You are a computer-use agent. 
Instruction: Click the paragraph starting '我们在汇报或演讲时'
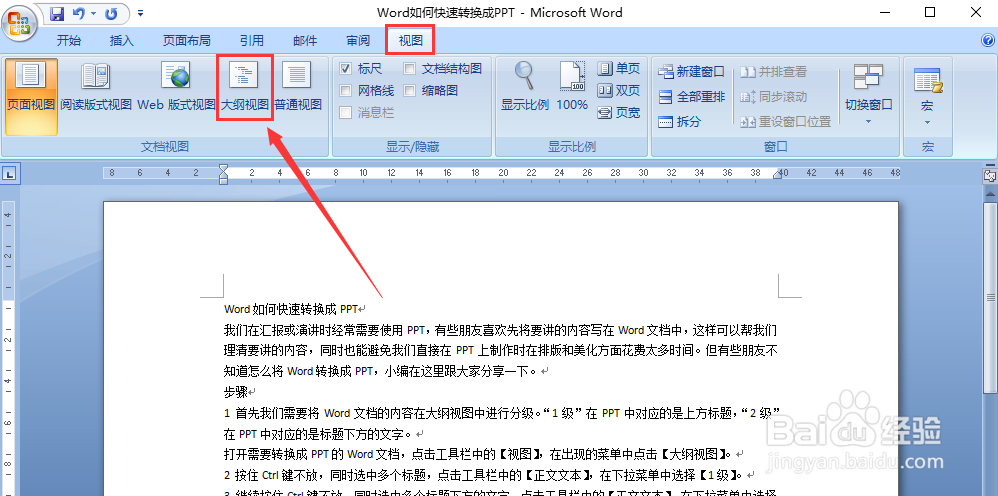pyautogui.click(x=501, y=350)
